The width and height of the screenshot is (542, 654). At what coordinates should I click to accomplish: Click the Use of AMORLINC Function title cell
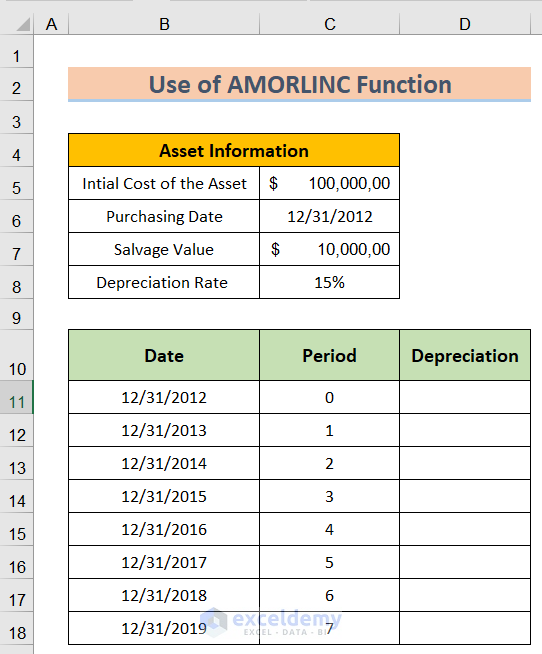point(300,84)
